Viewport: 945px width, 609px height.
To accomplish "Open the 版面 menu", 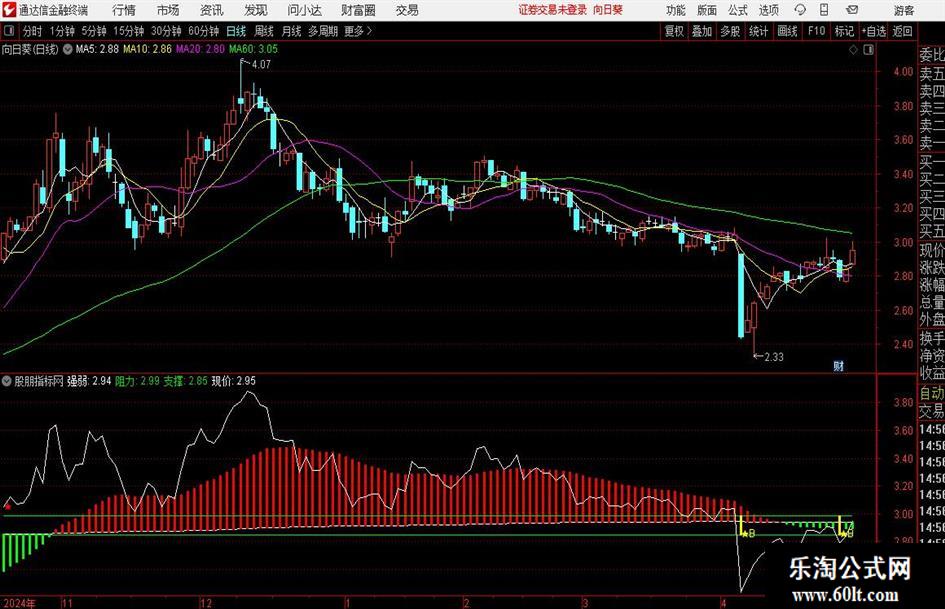I will 707,10.
